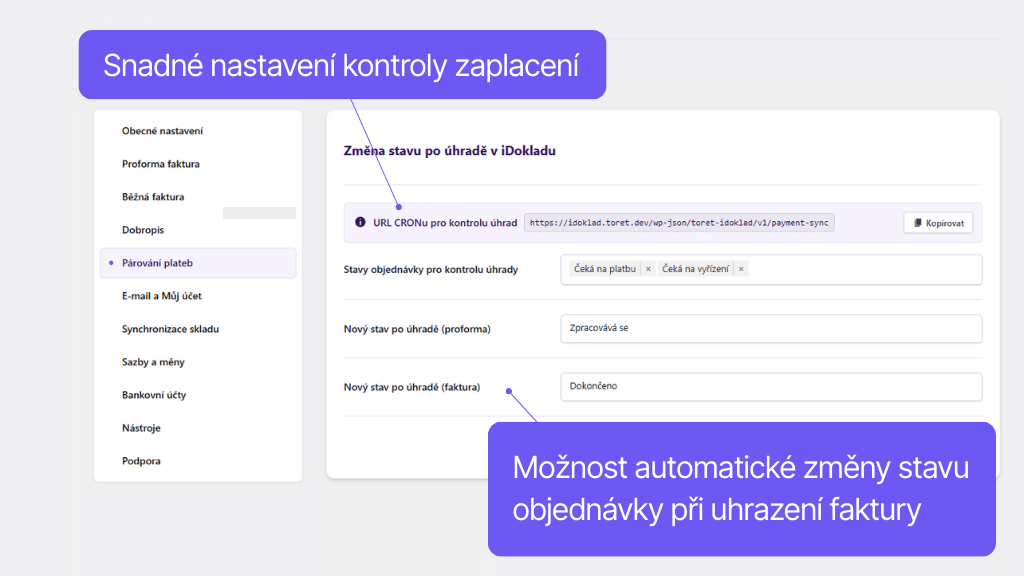The image size is (1024, 576).
Task: Select the "Párování plateb" menu item
Action: click(162, 263)
